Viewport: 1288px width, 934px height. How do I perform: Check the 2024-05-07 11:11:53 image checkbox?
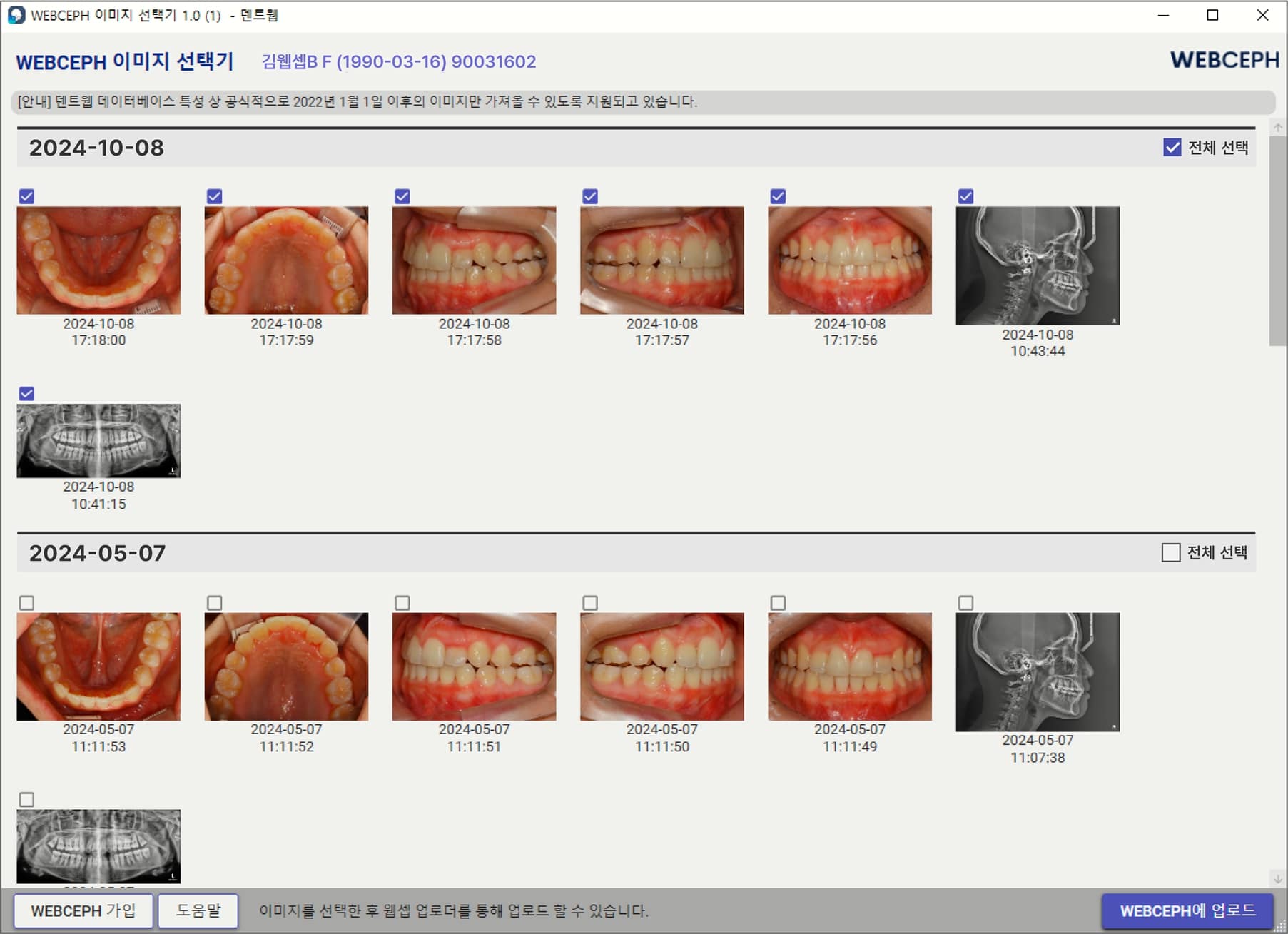coord(26,603)
